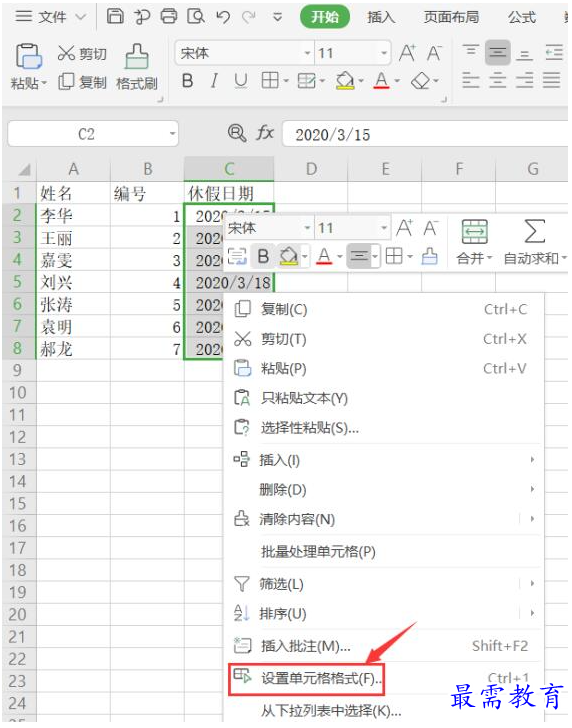This screenshot has width=572, height=728.
Task: Toggle middle vertical alignment in ribbon
Action: 498,52
